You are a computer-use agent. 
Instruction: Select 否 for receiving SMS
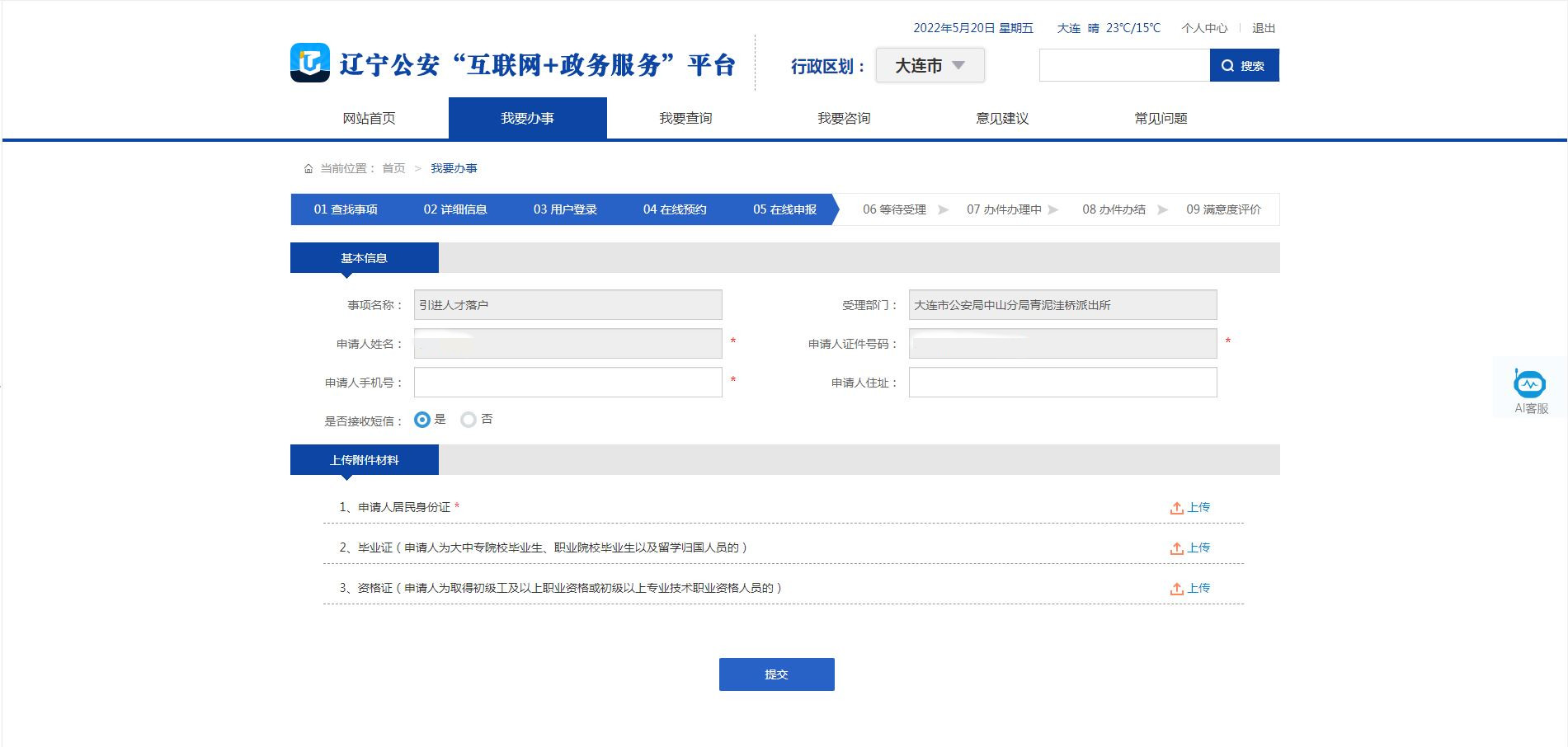tap(469, 420)
